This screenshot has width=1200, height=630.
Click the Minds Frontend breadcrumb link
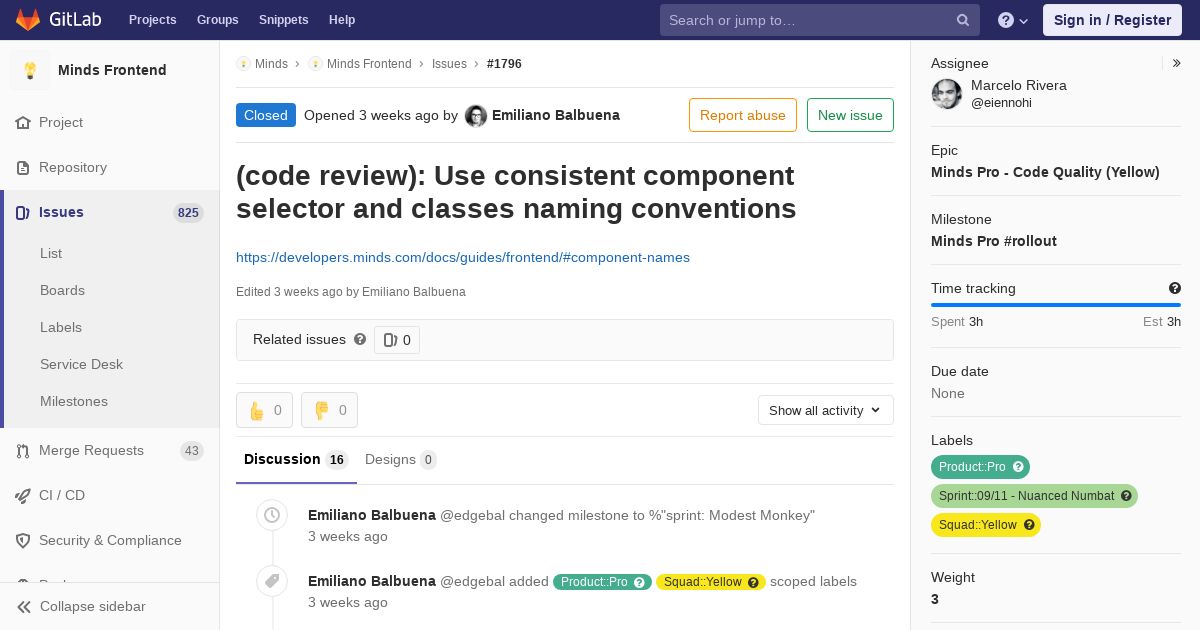[x=369, y=63]
